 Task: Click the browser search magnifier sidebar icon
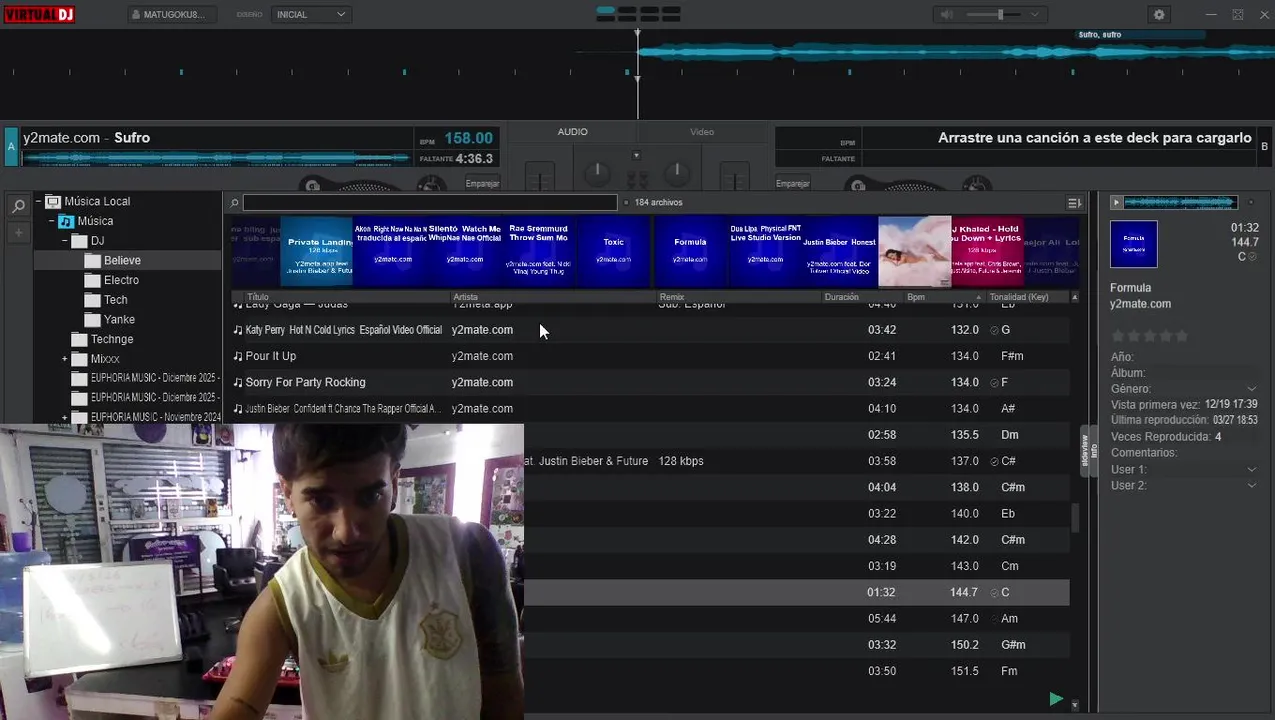pyautogui.click(x=19, y=206)
